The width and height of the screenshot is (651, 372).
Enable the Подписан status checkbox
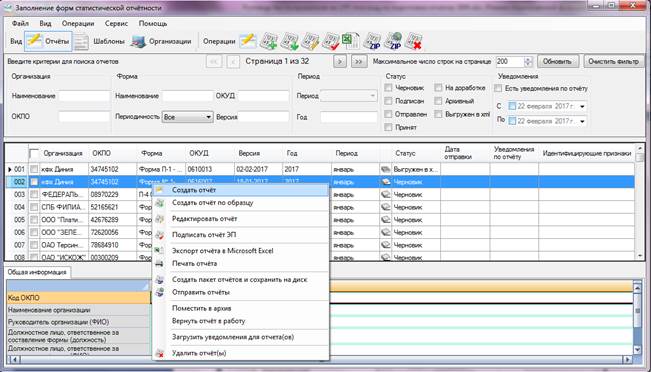tap(388, 101)
